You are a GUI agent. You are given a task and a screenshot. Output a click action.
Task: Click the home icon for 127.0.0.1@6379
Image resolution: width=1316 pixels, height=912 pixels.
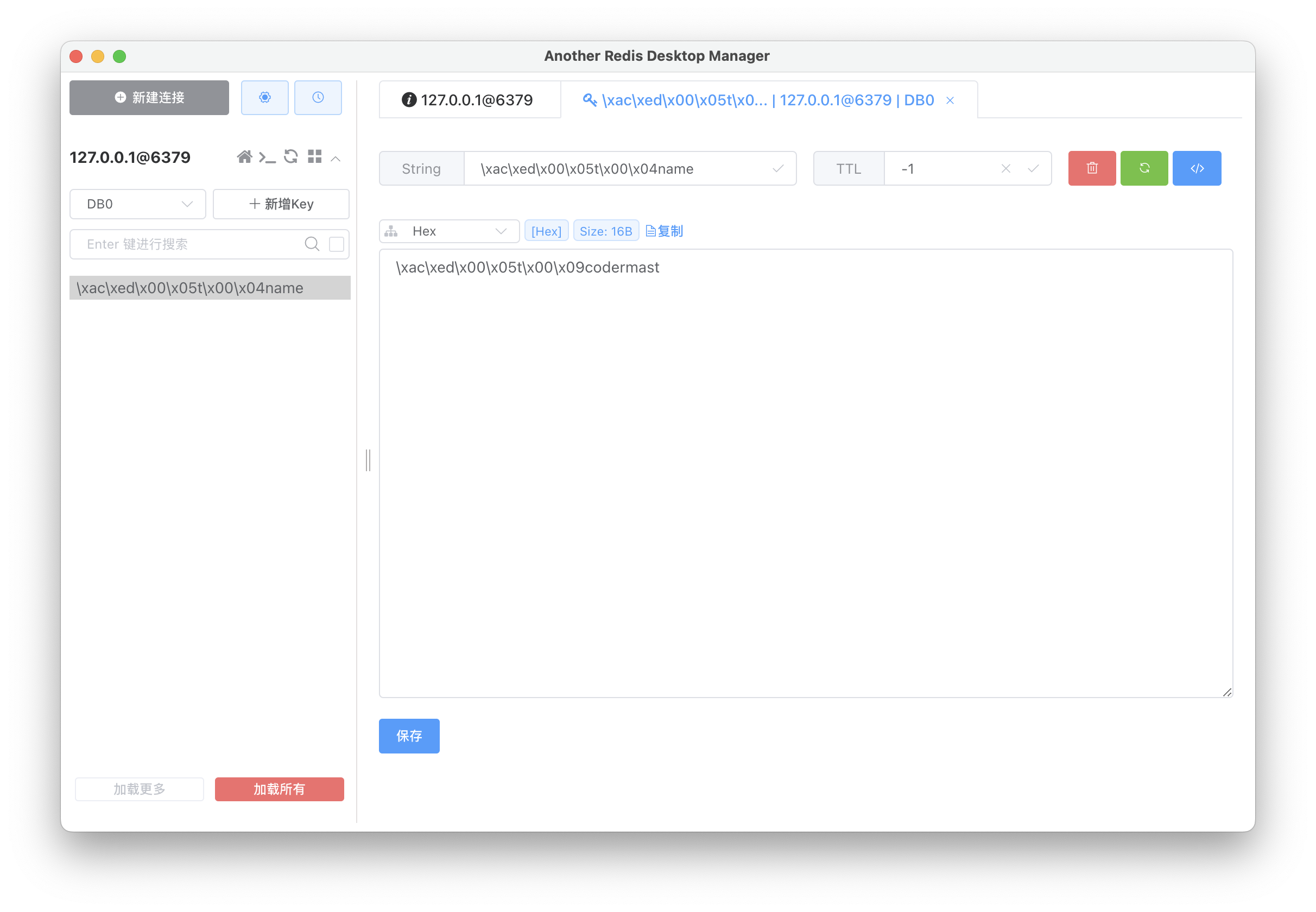pos(244,157)
